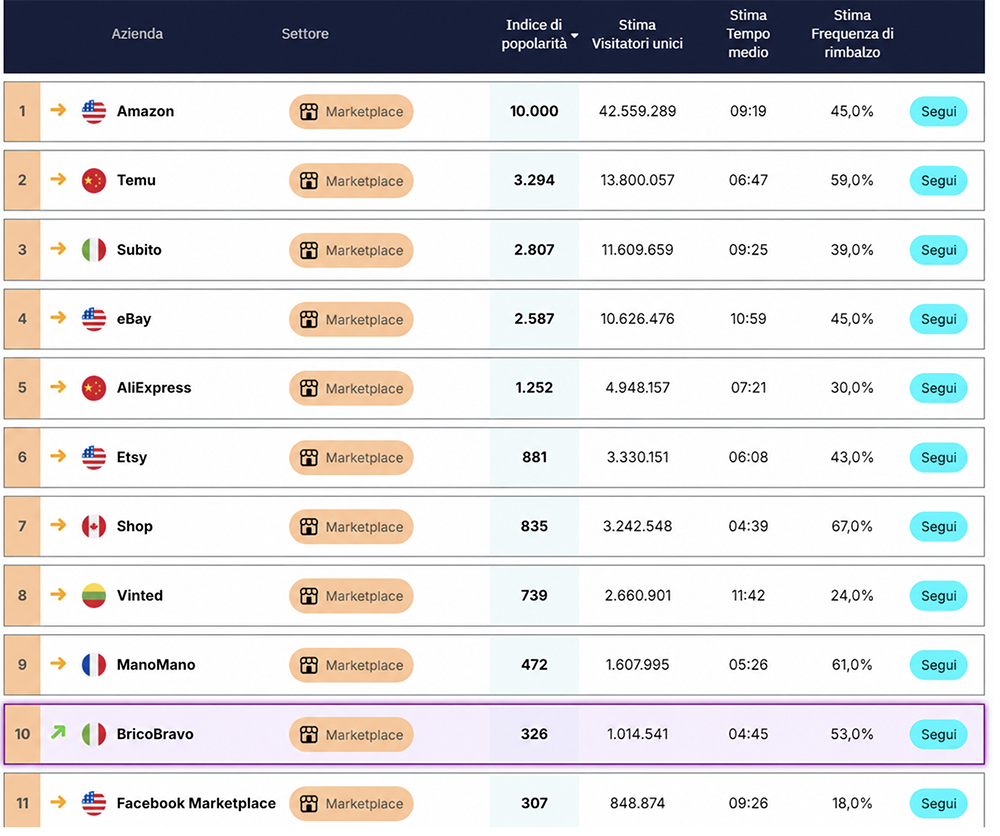This screenshot has height=836, width=1000.
Task: Follow Facebook Marketplace using Segui
Action: click(x=938, y=803)
